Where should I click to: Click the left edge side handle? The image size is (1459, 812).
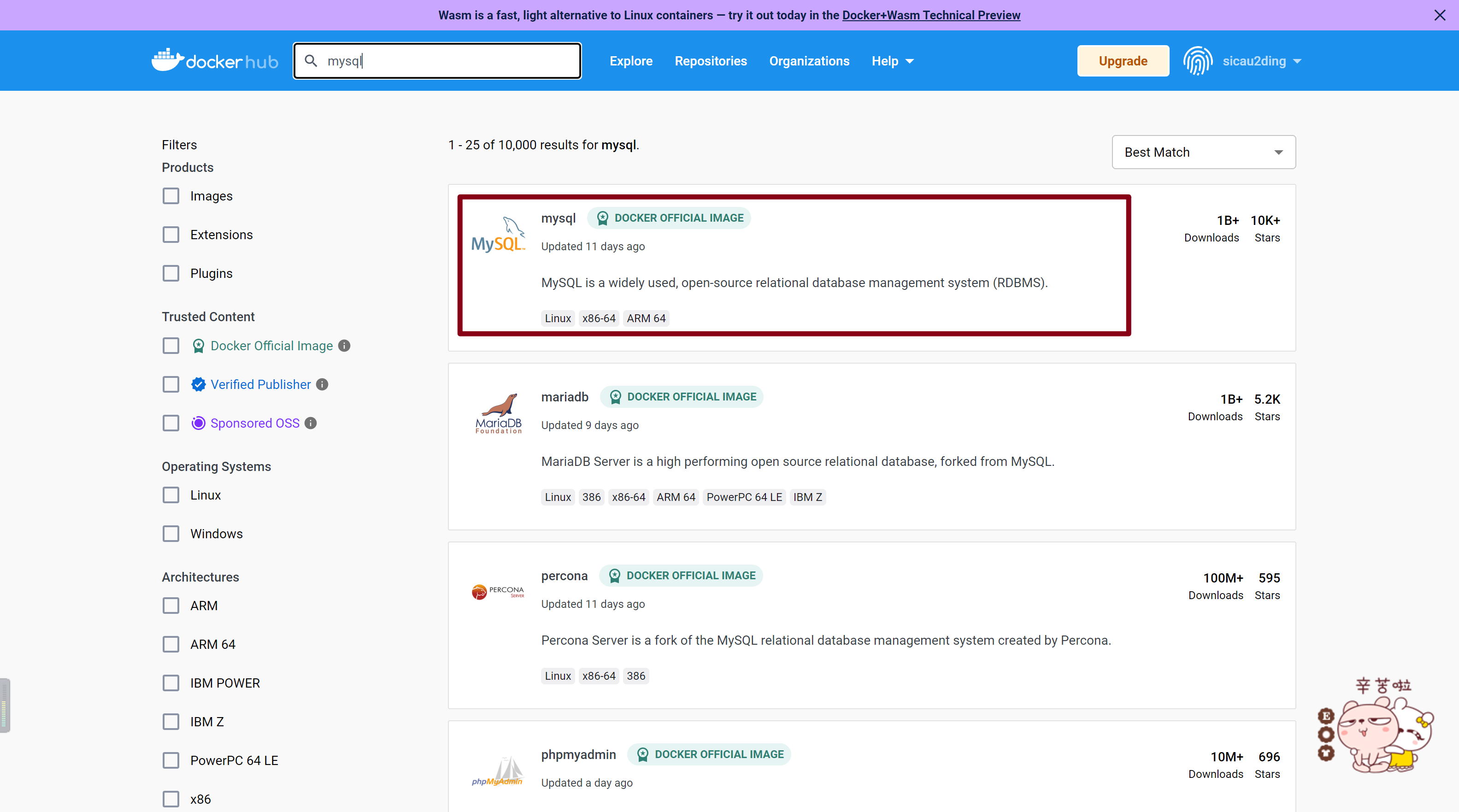click(x=5, y=706)
